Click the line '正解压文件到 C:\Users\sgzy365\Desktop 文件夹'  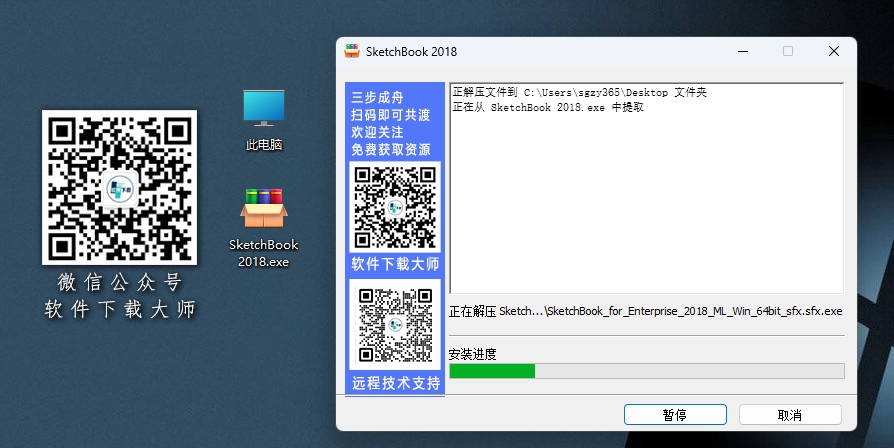pyautogui.click(x=580, y=92)
